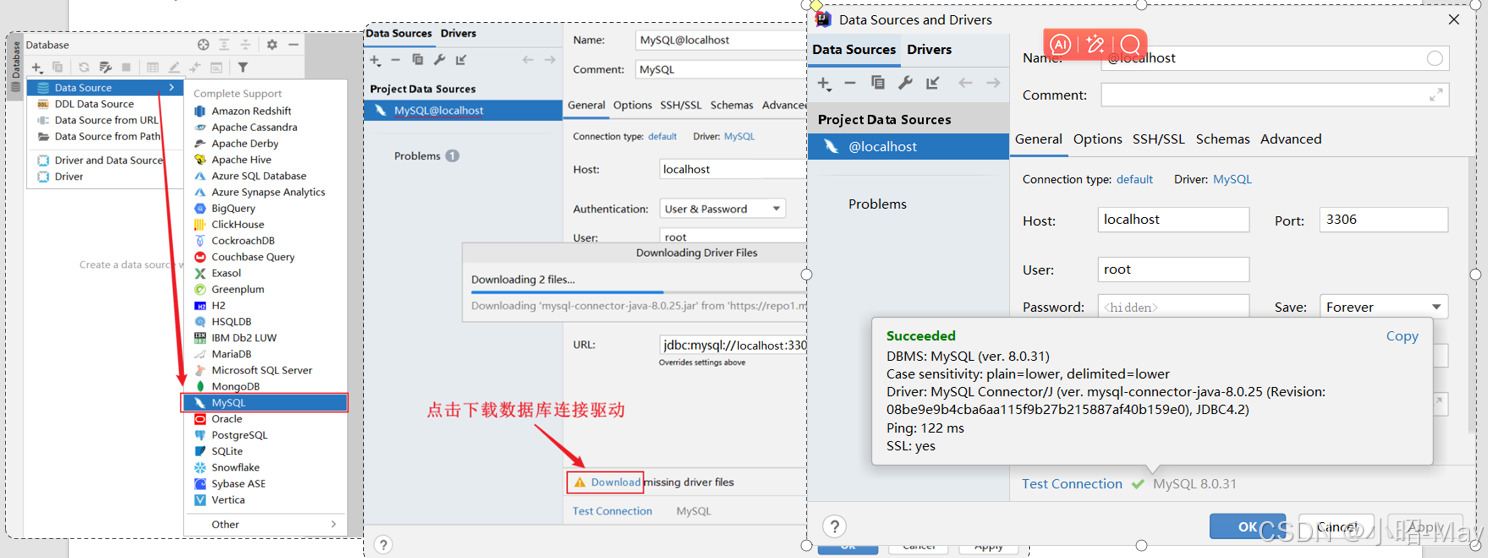Open Problems entry with badge 1
This screenshot has height=558, width=1488.
click(426, 156)
